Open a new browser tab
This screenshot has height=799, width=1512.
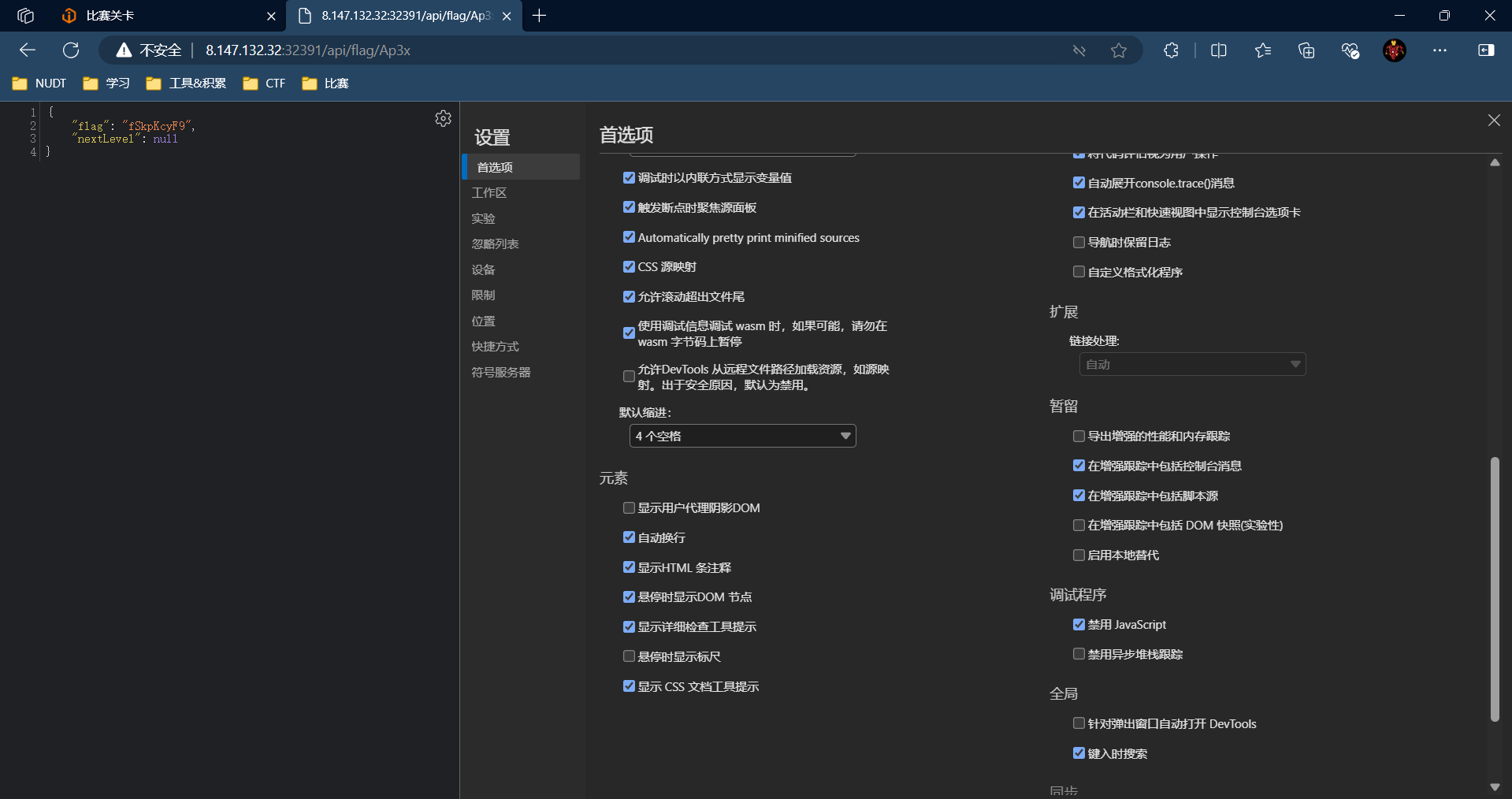(x=539, y=16)
